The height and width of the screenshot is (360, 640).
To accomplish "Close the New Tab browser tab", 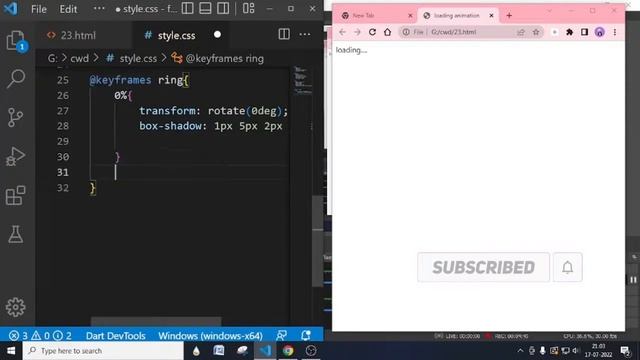I will 410,16.
